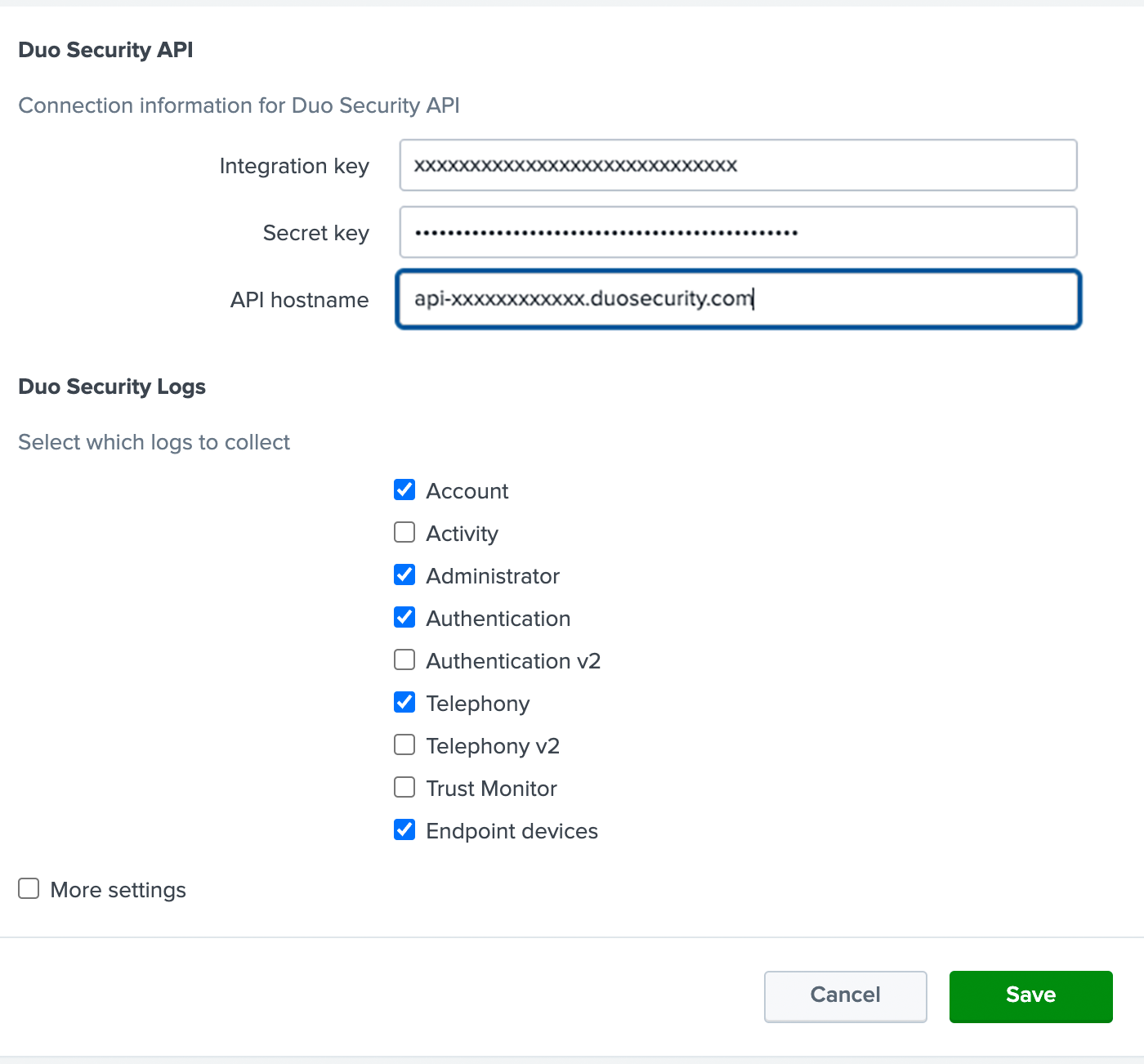Image resolution: width=1144 pixels, height=1064 pixels.
Task: Enable Telephony v2 log collection
Action: [x=404, y=744]
